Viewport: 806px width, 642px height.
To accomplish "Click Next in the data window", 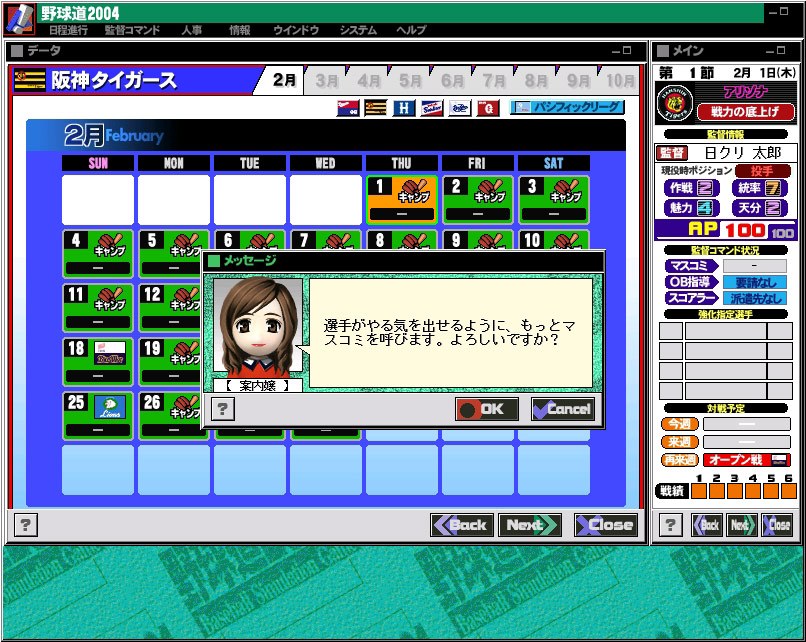I will [530, 525].
